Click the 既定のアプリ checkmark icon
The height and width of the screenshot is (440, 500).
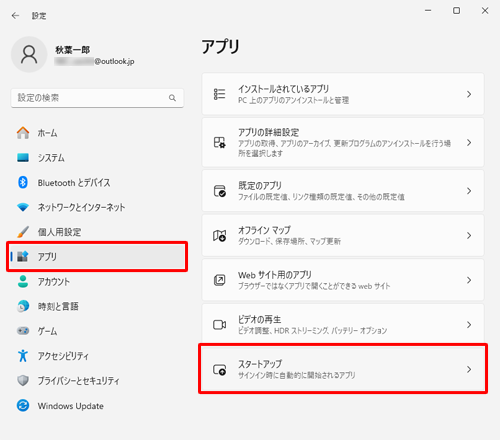[x=219, y=191]
